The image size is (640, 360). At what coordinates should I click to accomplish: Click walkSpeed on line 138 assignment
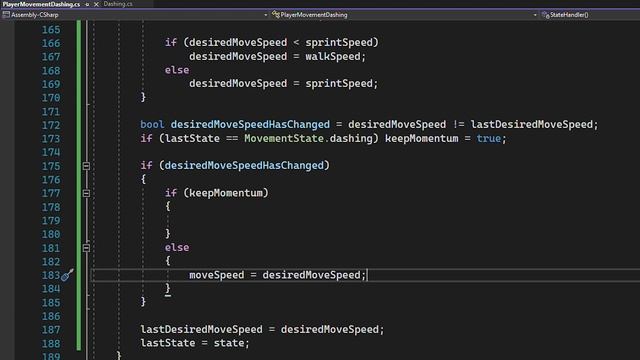(333, 56)
